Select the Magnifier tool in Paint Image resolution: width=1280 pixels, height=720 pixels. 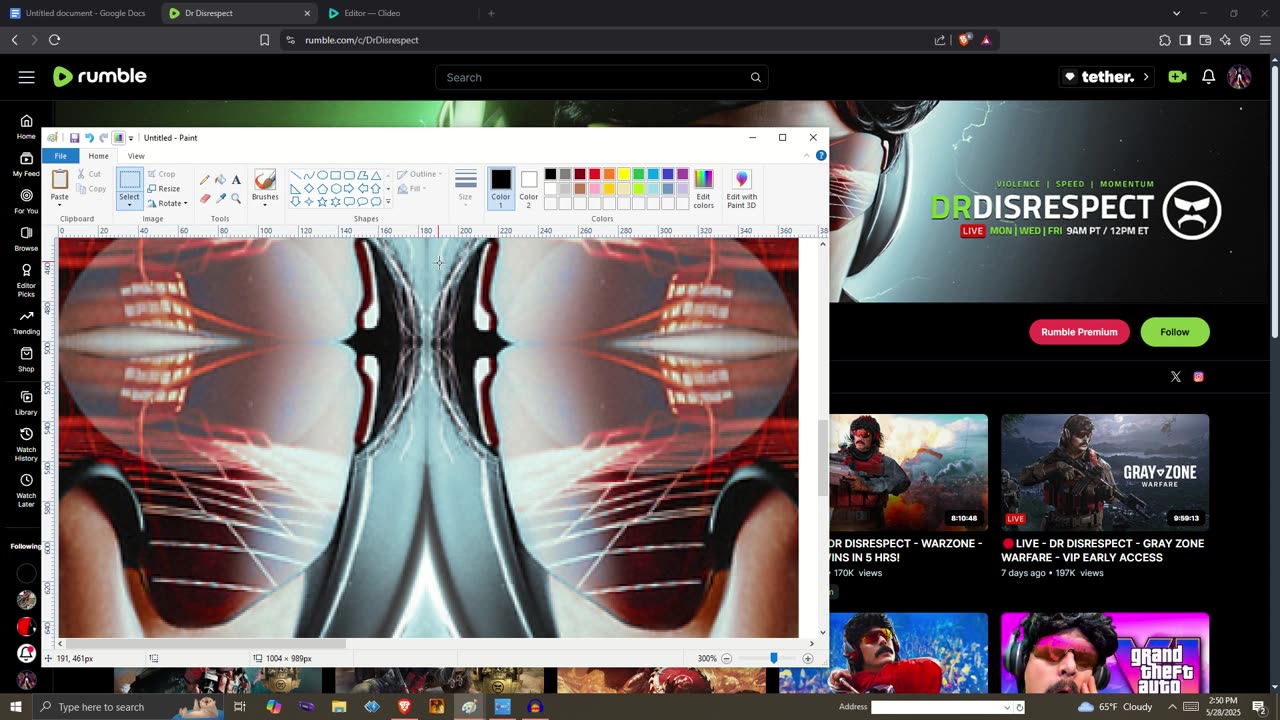236,198
